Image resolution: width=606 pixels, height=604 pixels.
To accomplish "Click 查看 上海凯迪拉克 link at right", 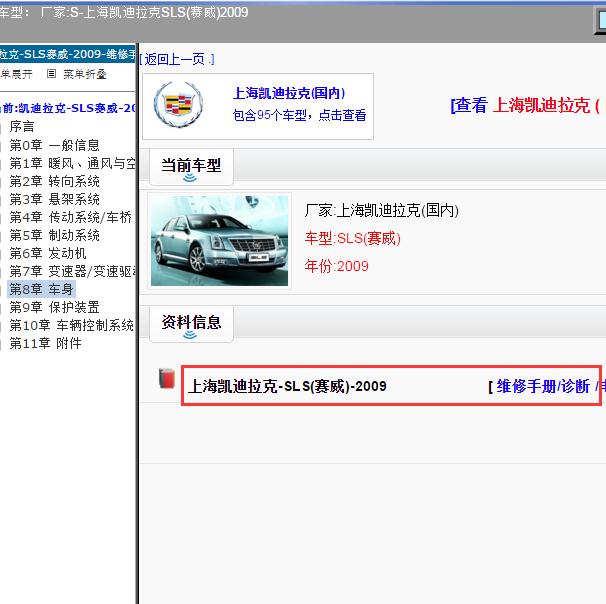I will pyautogui.click(x=527, y=105).
